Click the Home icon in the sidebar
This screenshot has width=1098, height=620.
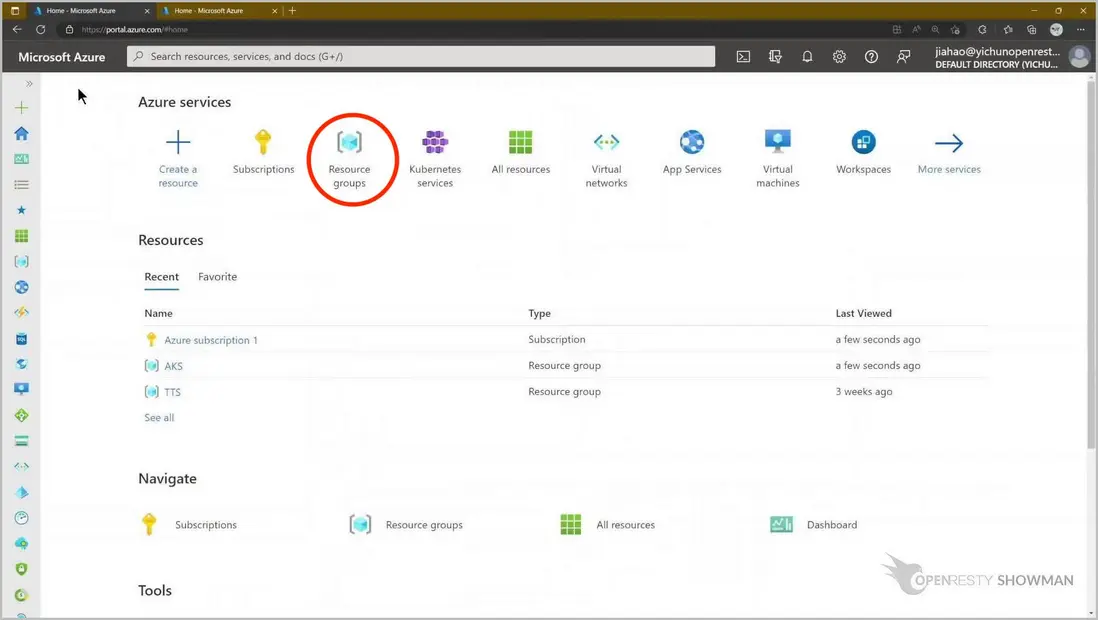coord(21,133)
